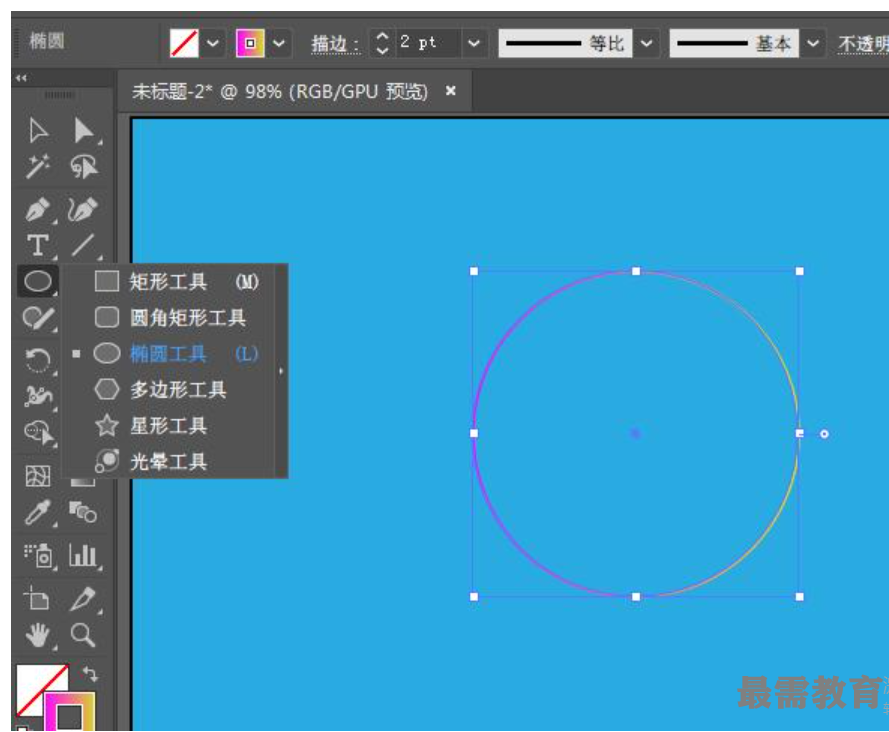Image resolution: width=889 pixels, height=732 pixels.
Task: Click the top-center bounding box handle
Action: 636,271
